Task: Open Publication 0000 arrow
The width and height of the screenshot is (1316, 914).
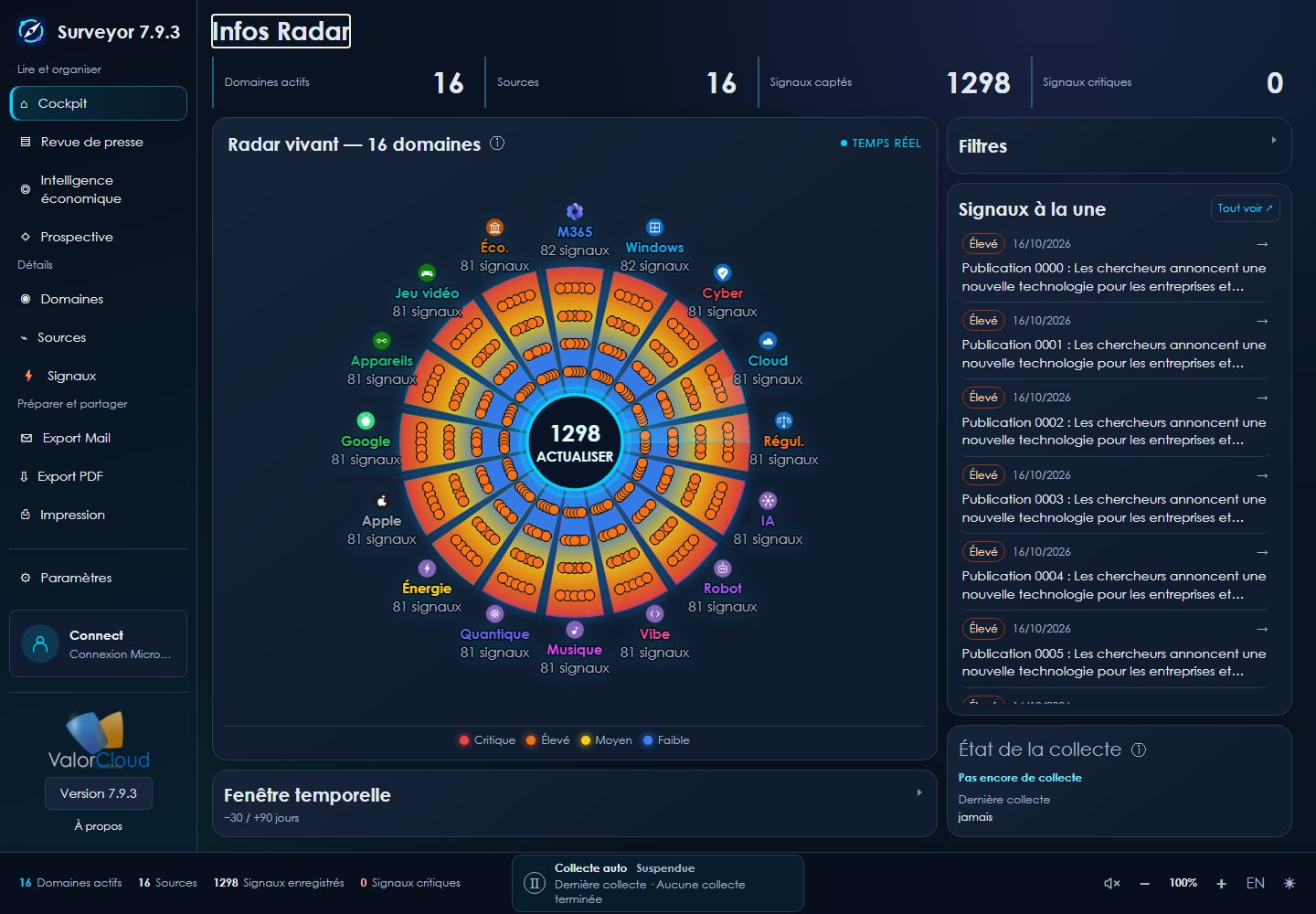Action: tap(1262, 244)
